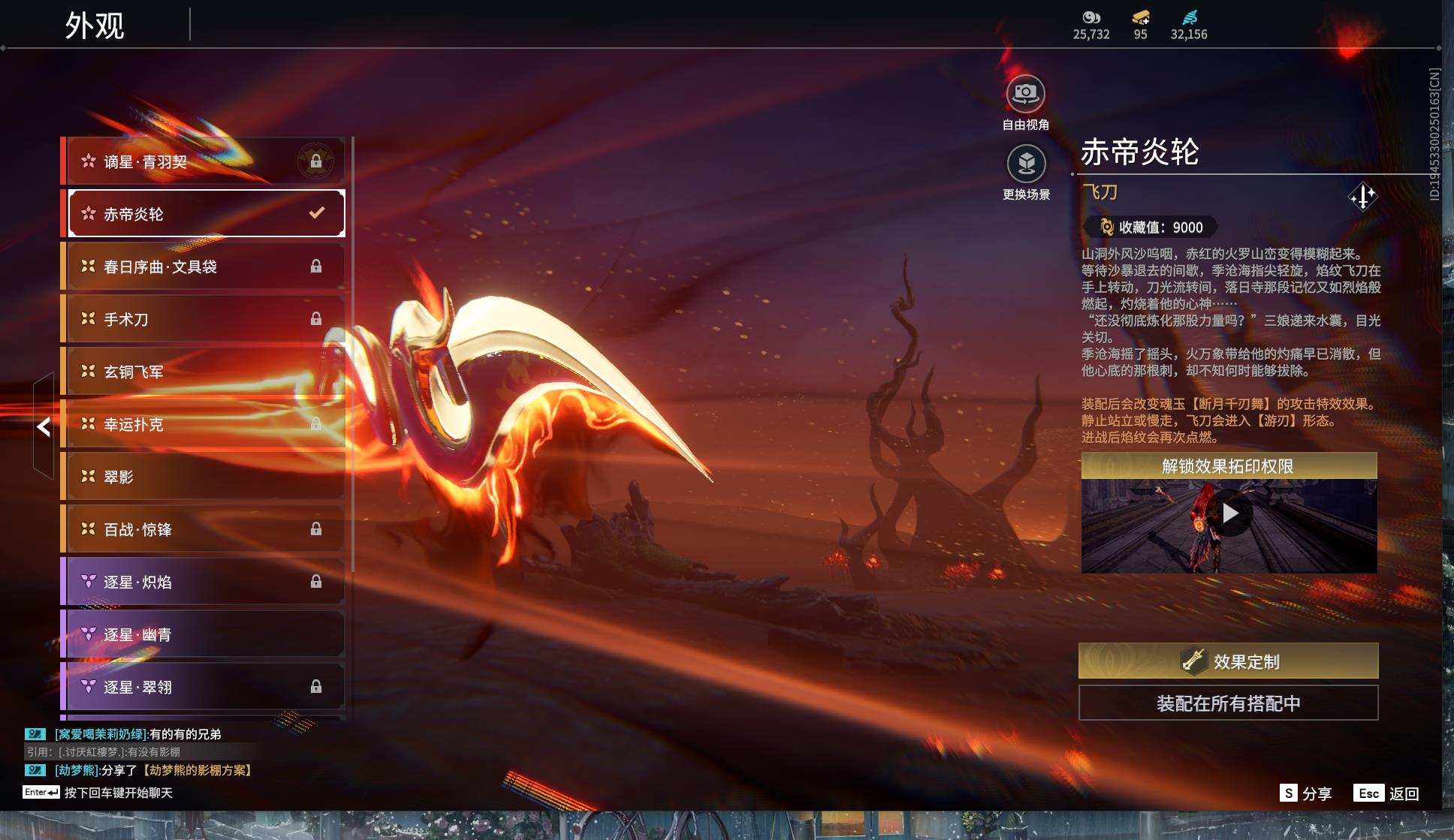Collapse the side panel with left arrow

[44, 427]
